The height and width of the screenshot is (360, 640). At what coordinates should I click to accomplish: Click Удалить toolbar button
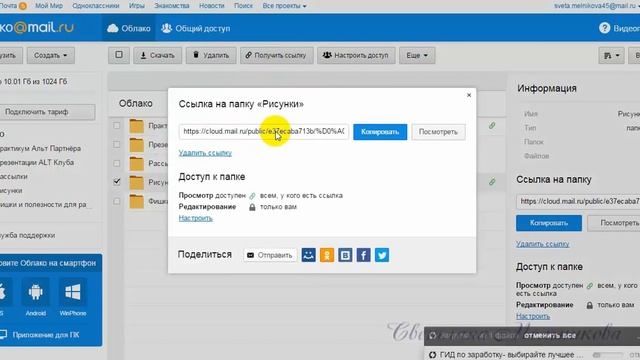tap(211, 55)
